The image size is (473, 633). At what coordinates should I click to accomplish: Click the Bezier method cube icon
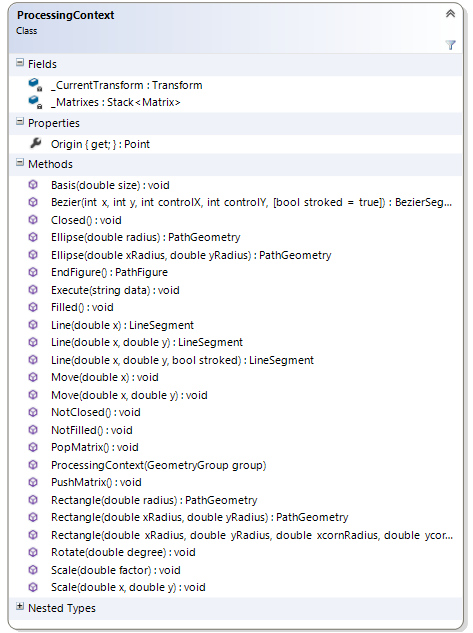pyautogui.click(x=33, y=202)
